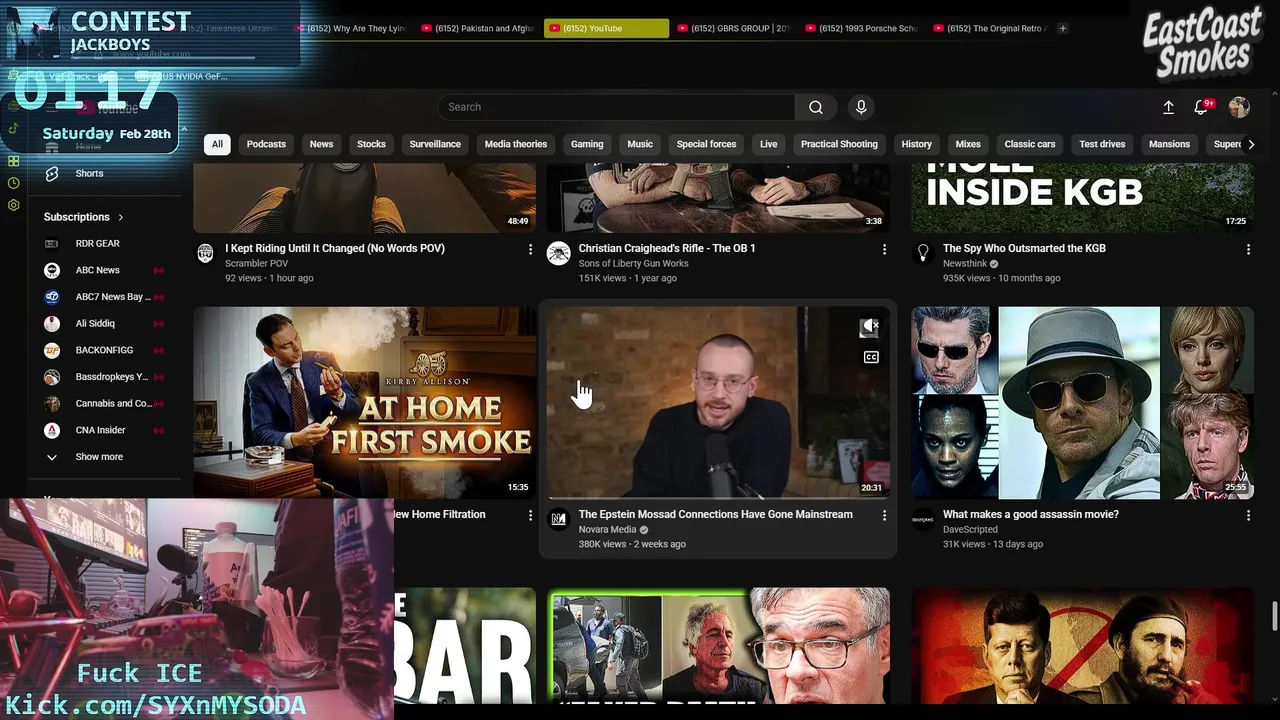Open options for 'I Kept Riding Until It Changed'

[x=530, y=249]
